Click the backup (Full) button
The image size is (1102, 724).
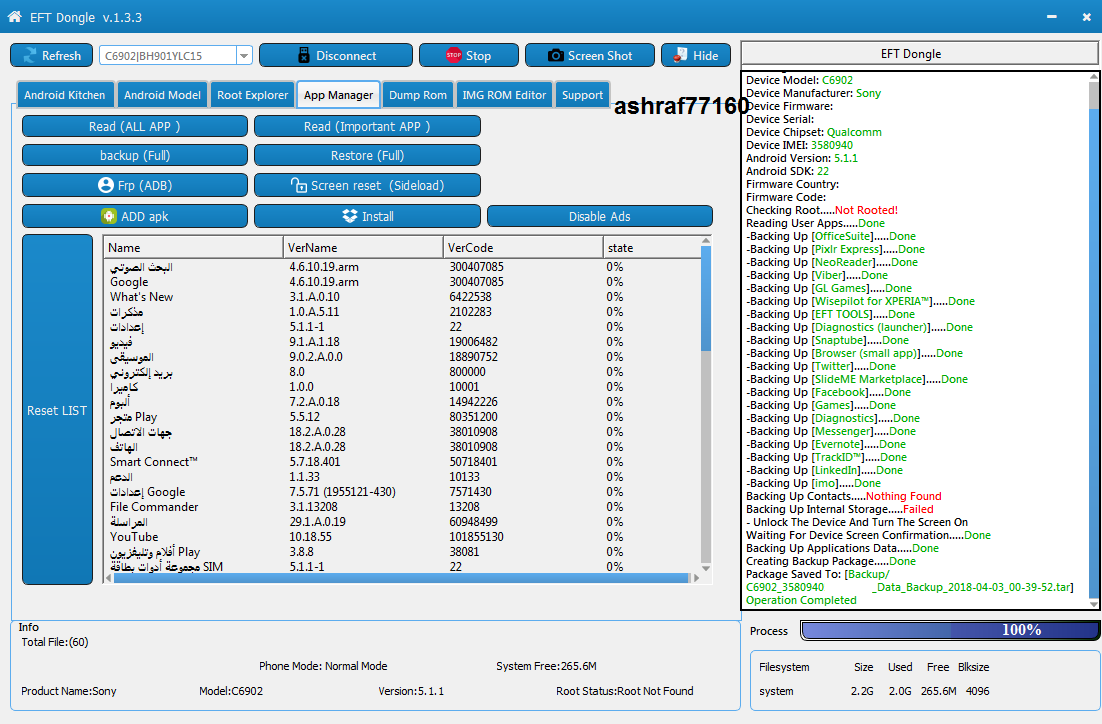point(135,155)
